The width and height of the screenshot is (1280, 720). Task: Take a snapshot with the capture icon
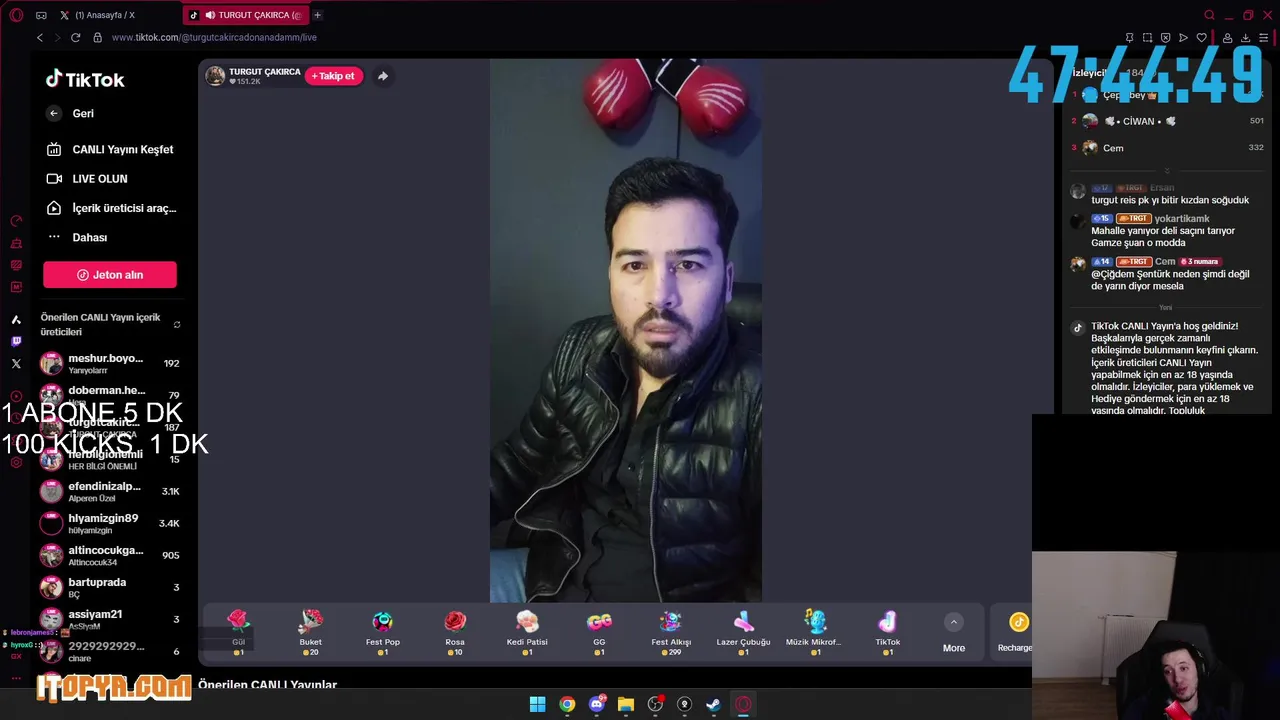tap(1147, 38)
